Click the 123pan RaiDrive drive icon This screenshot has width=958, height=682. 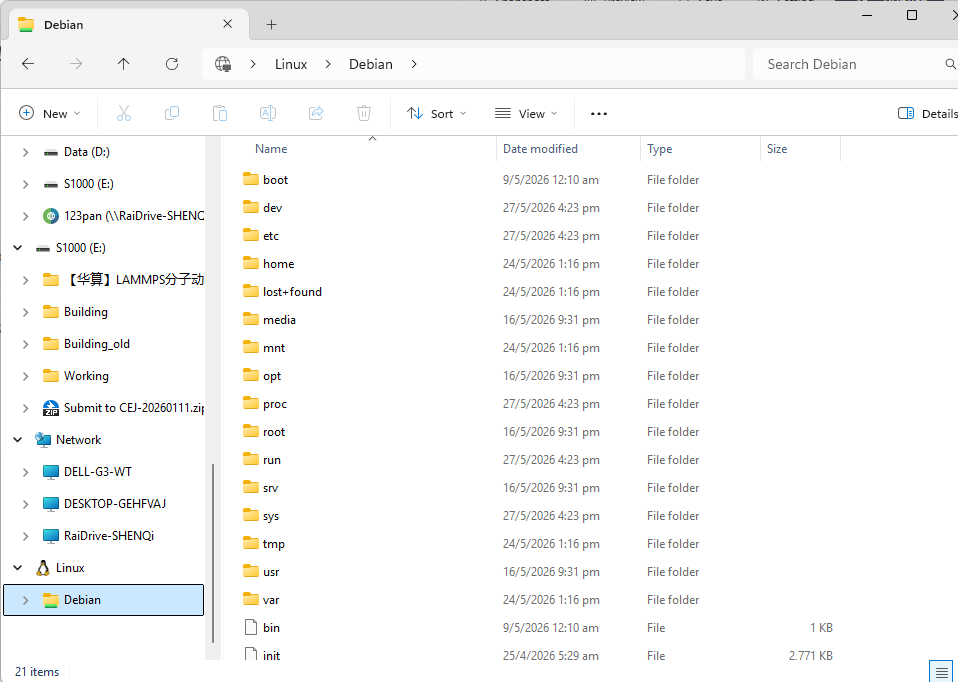pyautogui.click(x=51, y=216)
